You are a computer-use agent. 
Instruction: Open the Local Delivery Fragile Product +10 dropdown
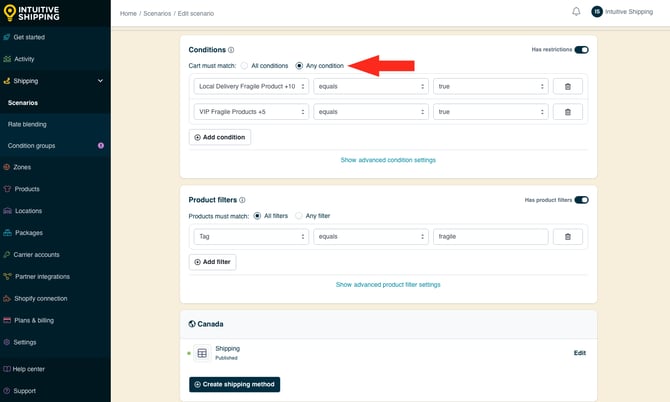coord(251,86)
